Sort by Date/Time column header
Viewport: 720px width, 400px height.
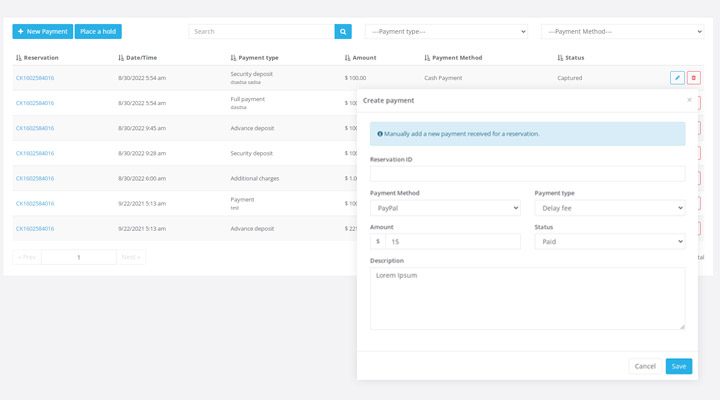click(x=138, y=58)
